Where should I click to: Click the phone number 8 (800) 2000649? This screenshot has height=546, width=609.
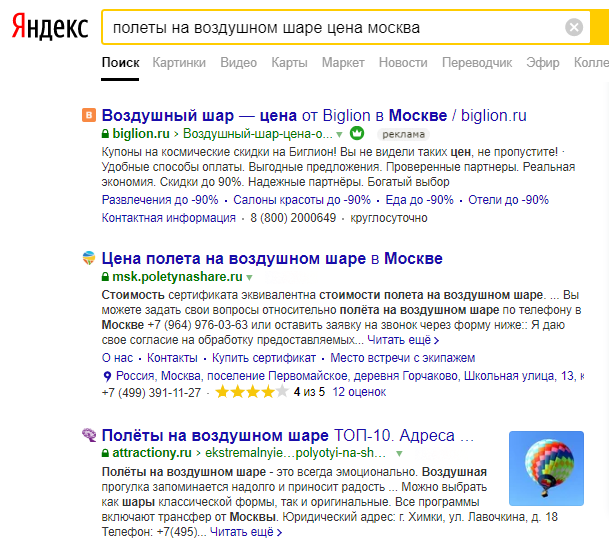click(293, 218)
